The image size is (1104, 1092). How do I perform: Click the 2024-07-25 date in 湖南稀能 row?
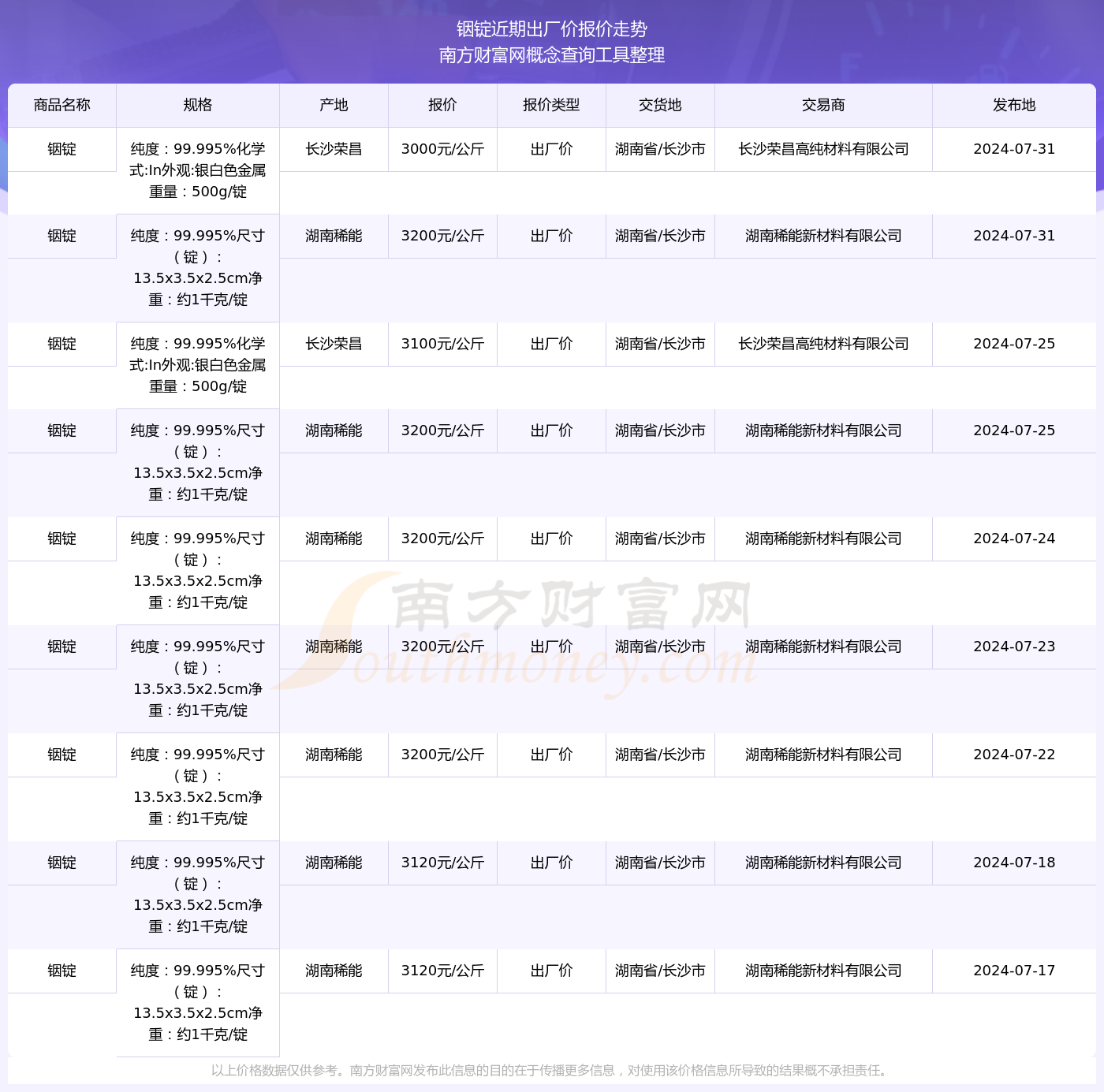click(x=1014, y=430)
